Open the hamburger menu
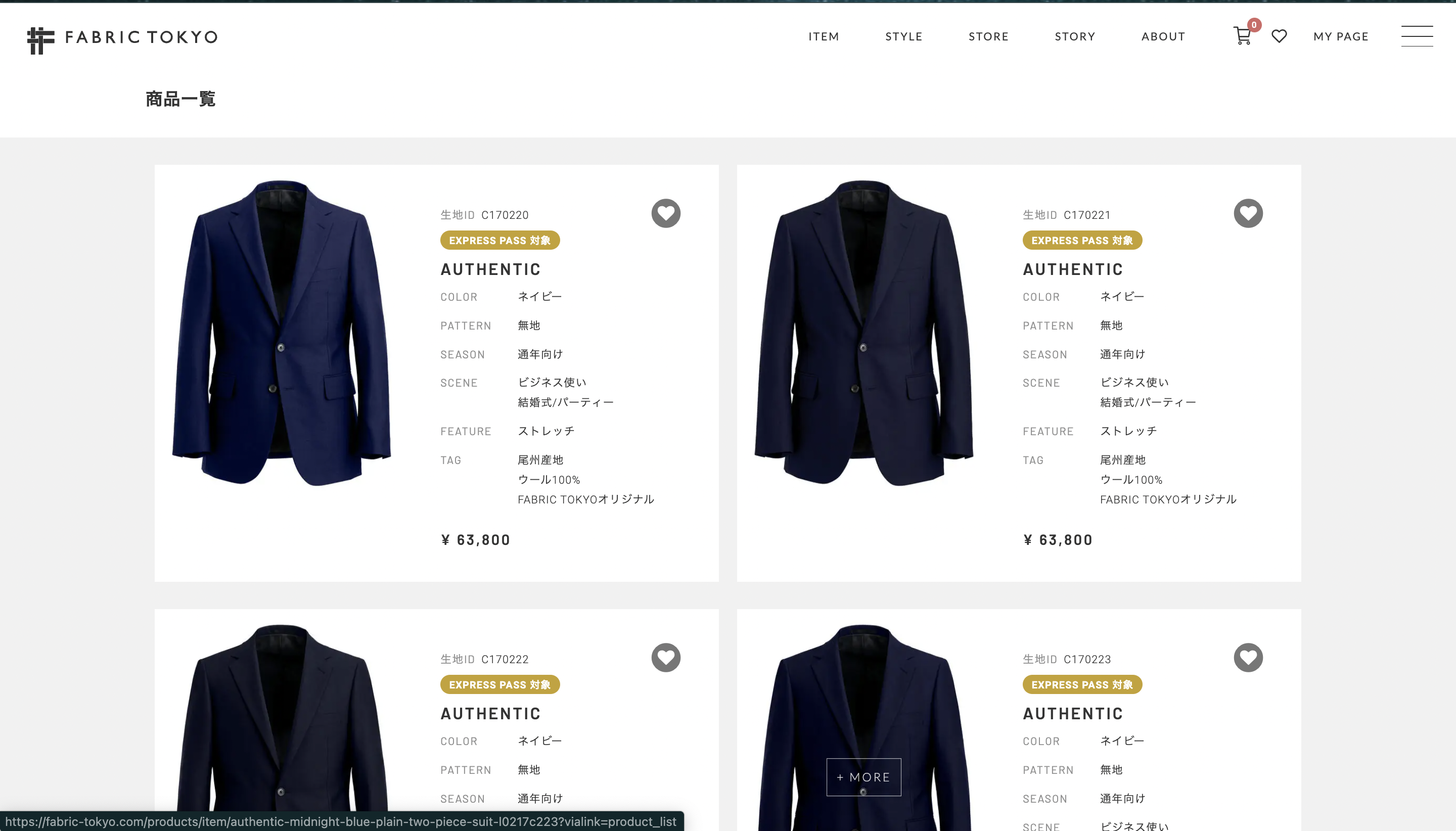 click(1417, 36)
